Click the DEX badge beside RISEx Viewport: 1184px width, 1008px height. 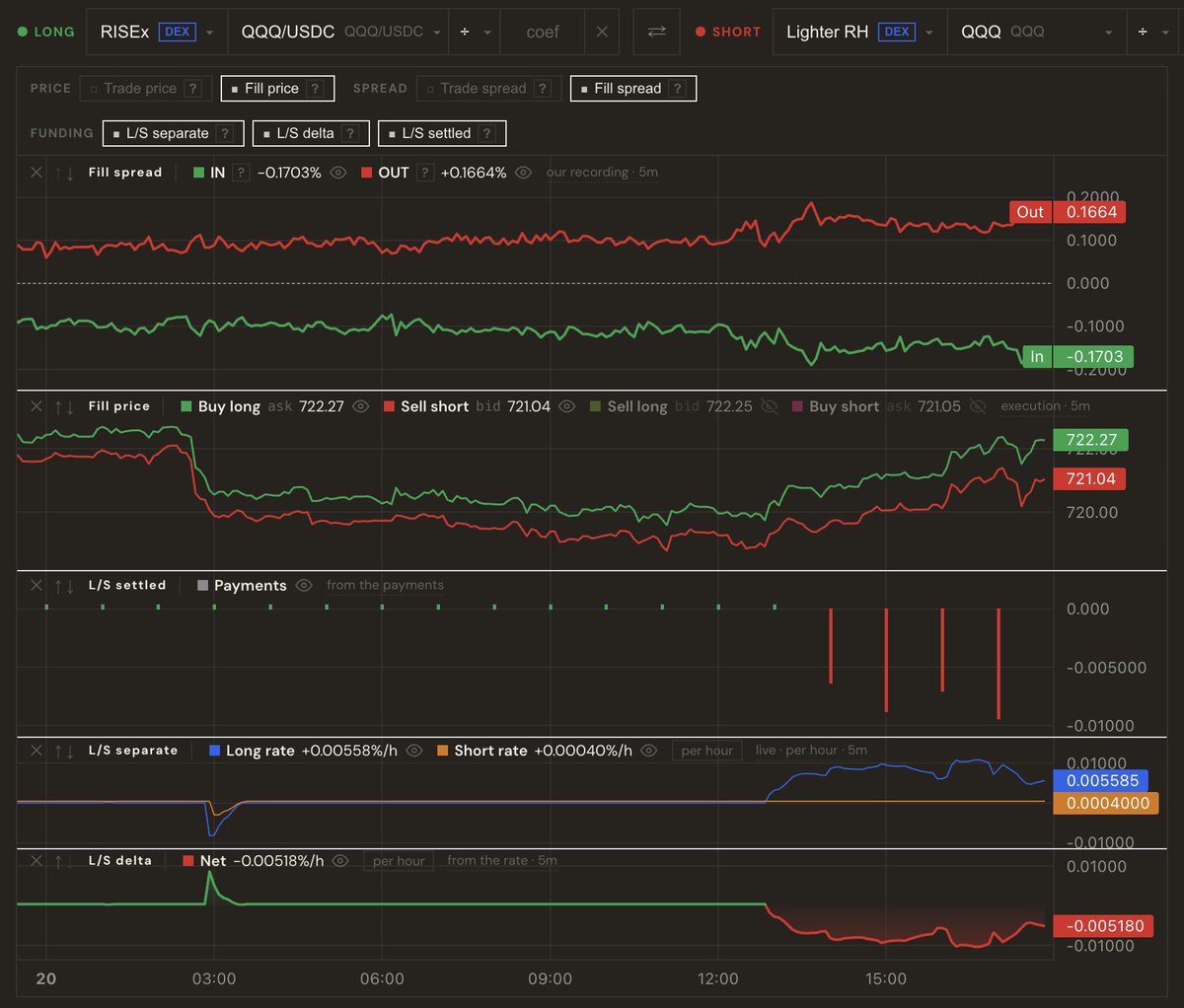point(178,32)
